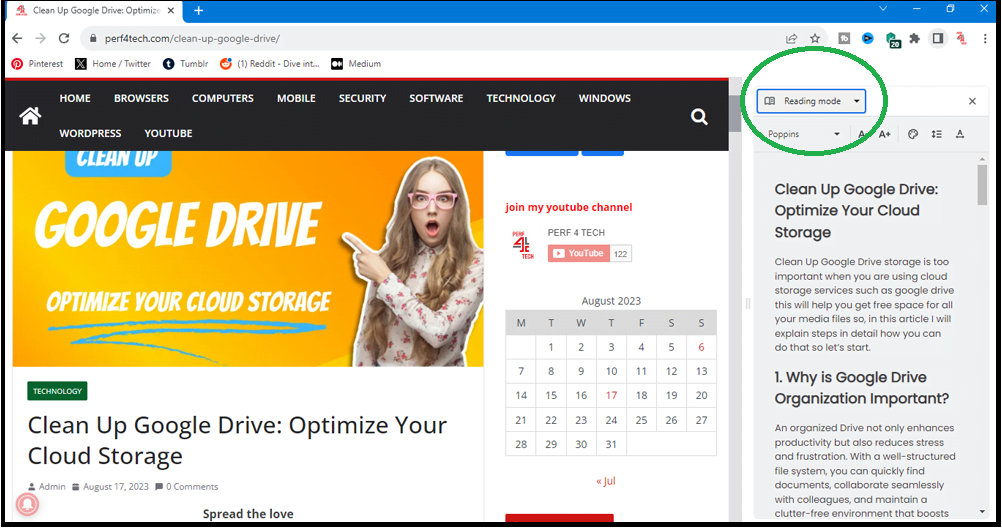Open the Poppins font dropdown
The width and height of the screenshot is (1002, 530).
[x=804, y=134]
